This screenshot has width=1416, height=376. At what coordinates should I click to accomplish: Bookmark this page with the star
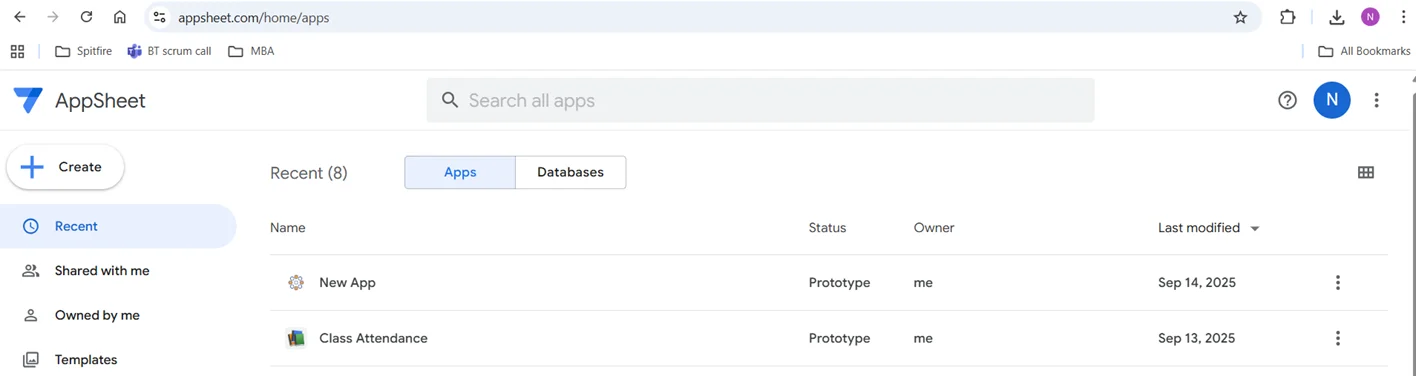pos(1240,17)
